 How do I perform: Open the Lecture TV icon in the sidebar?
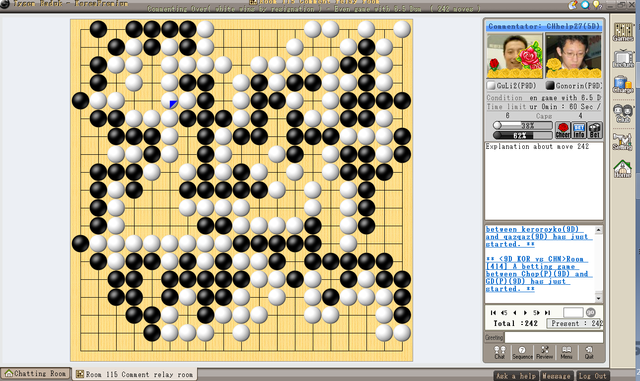pos(623,58)
